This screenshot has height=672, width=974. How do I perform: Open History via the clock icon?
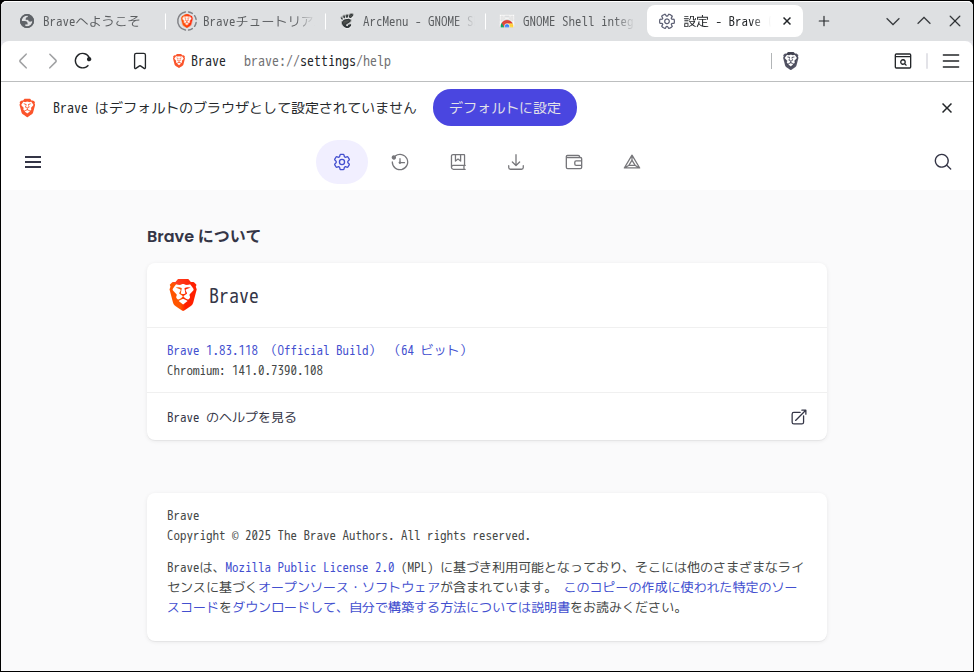(400, 162)
